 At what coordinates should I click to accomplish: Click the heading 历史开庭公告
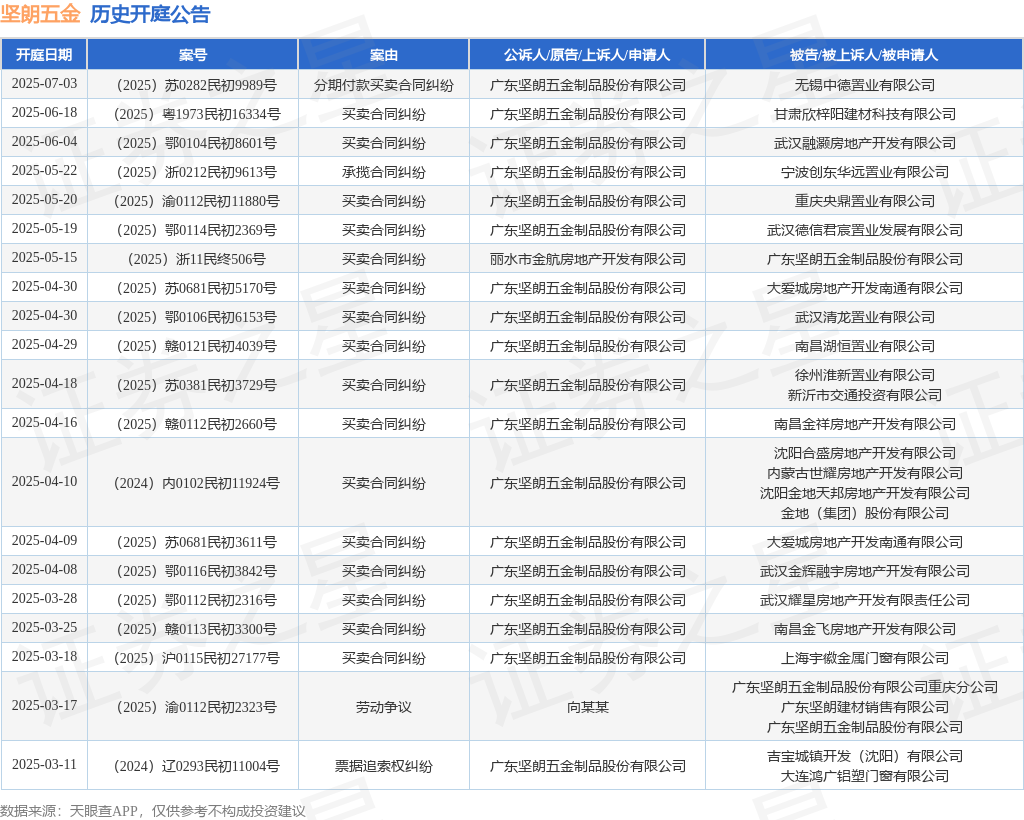point(150,14)
